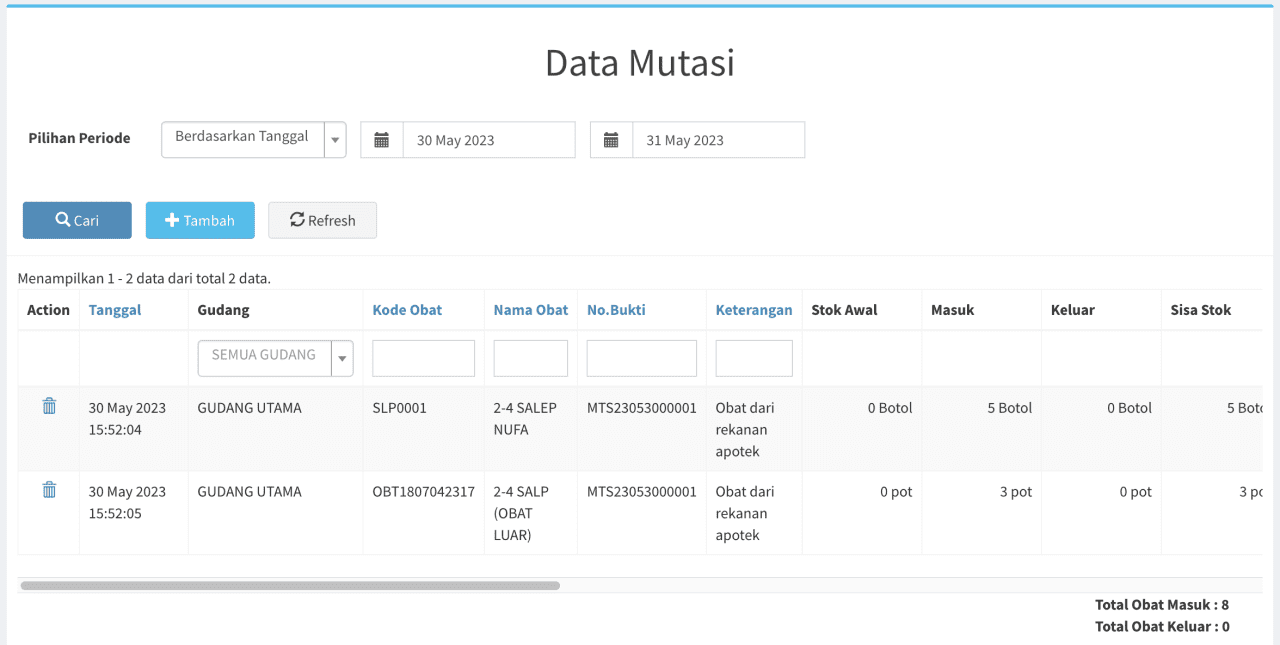Click the 31 May 2023 end date field
Viewport: 1280px width, 645px height.
(x=717, y=140)
